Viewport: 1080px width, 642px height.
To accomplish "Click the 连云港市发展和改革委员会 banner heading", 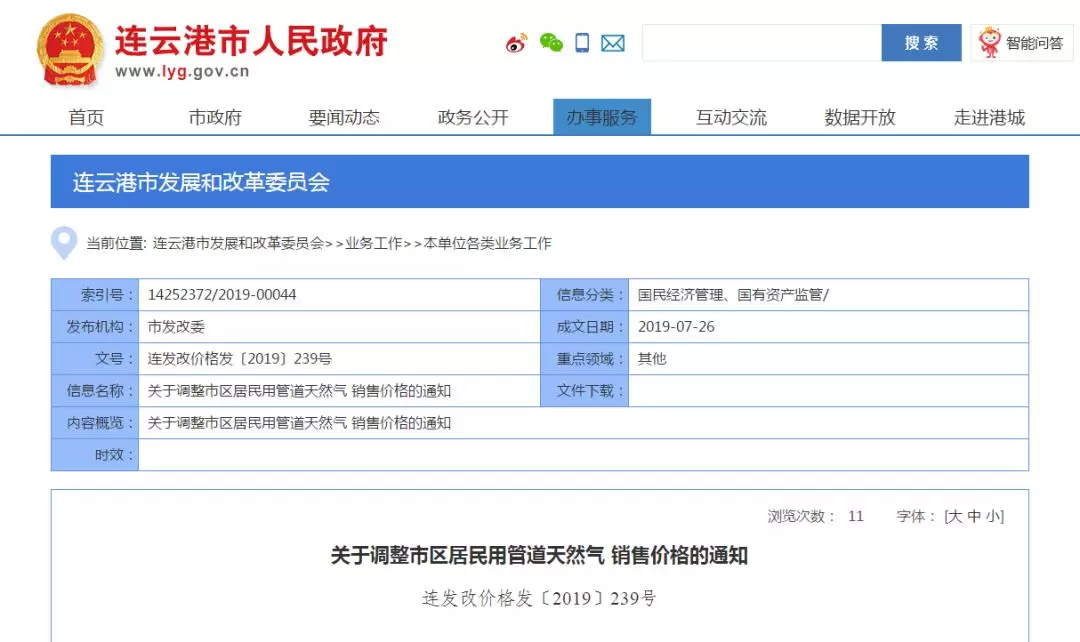I will pos(201,182).
